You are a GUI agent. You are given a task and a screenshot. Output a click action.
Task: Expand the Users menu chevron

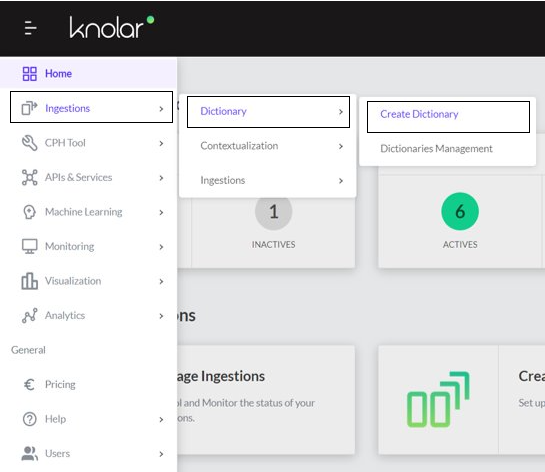click(161, 454)
